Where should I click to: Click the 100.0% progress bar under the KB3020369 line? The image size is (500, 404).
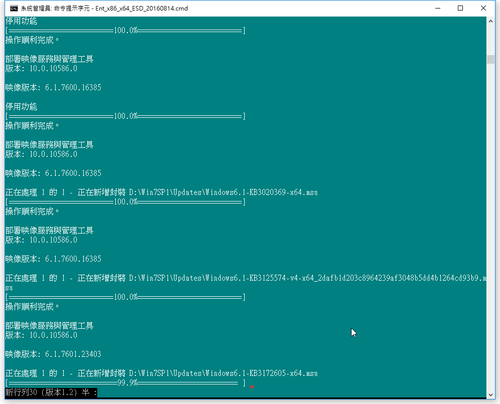pos(125,202)
